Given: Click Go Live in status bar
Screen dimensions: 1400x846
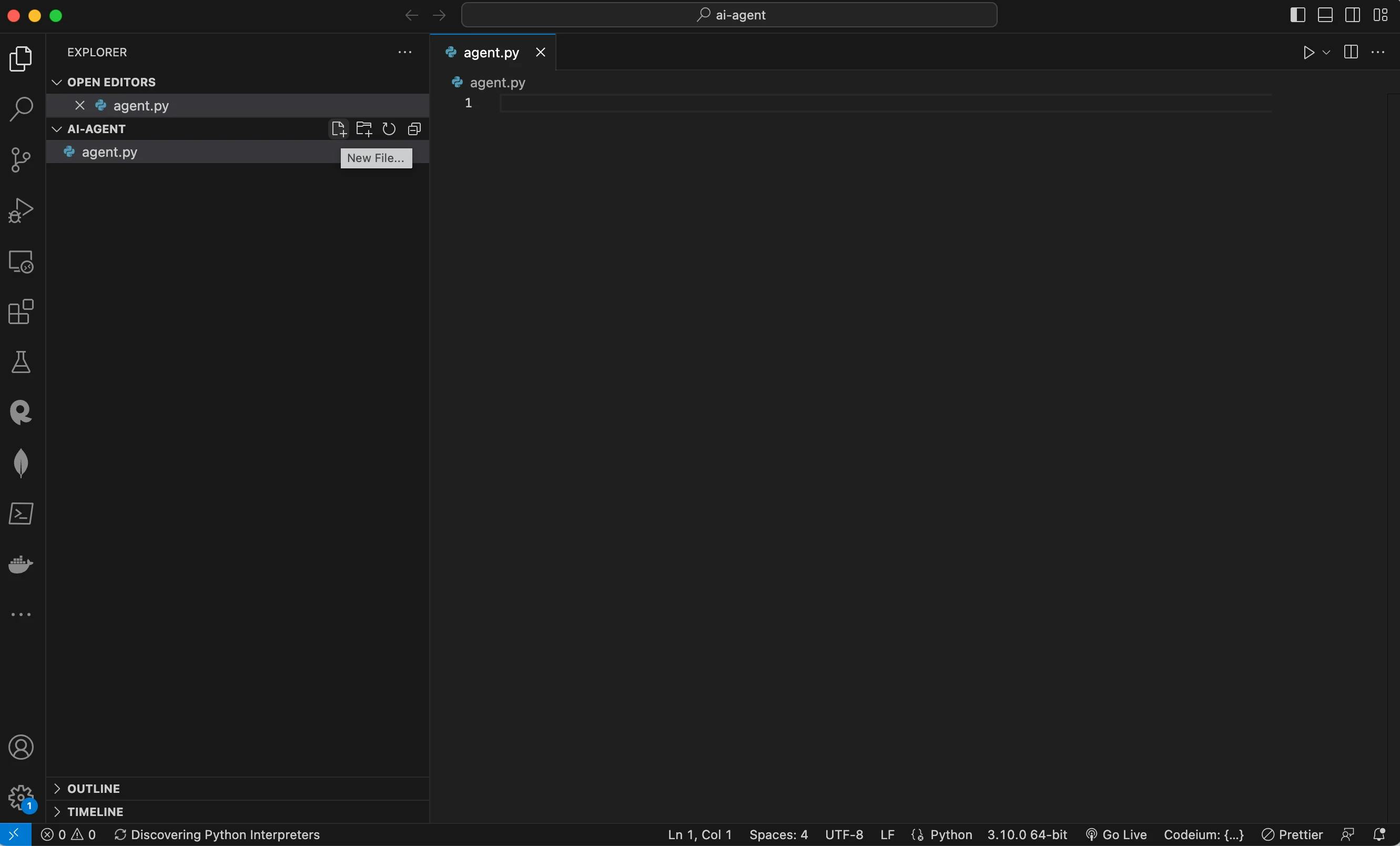Looking at the screenshot, I should click(x=1117, y=834).
